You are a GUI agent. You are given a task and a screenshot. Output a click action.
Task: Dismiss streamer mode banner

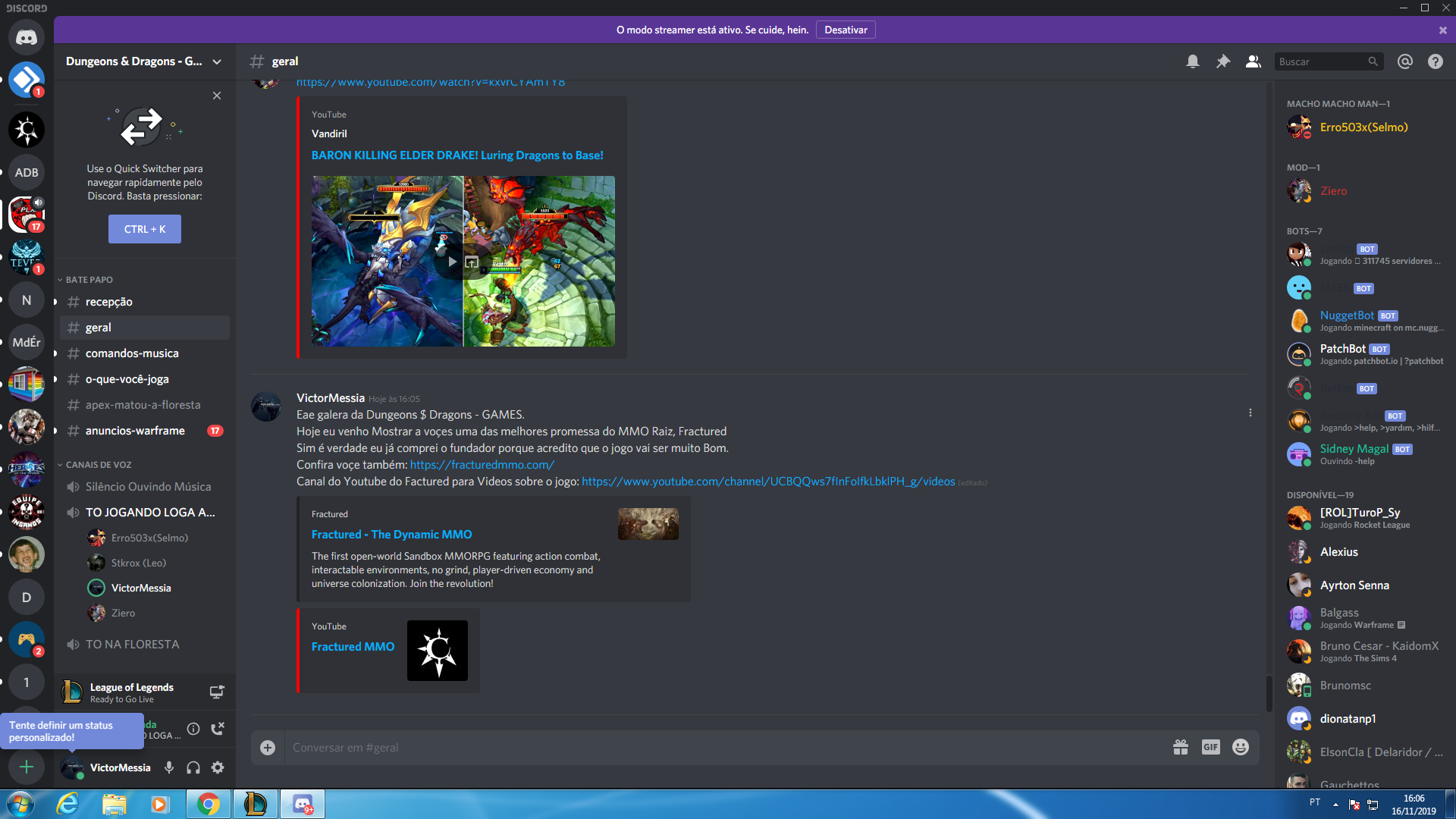coord(1443,30)
